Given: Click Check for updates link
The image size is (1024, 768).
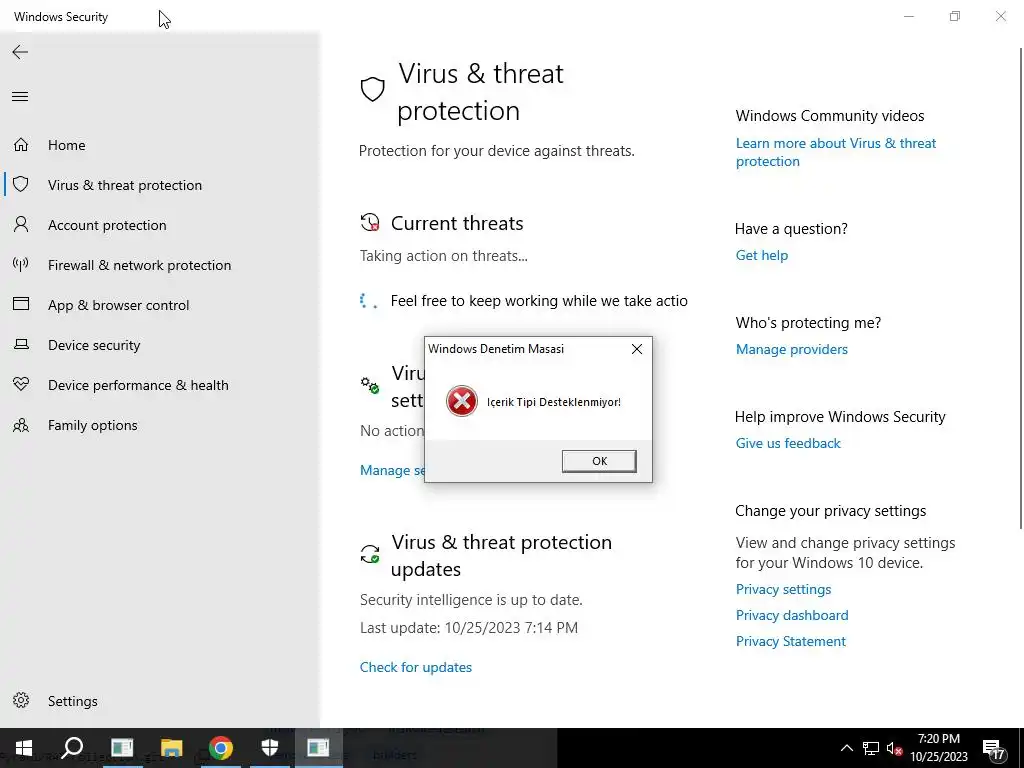Looking at the screenshot, I should 416,667.
